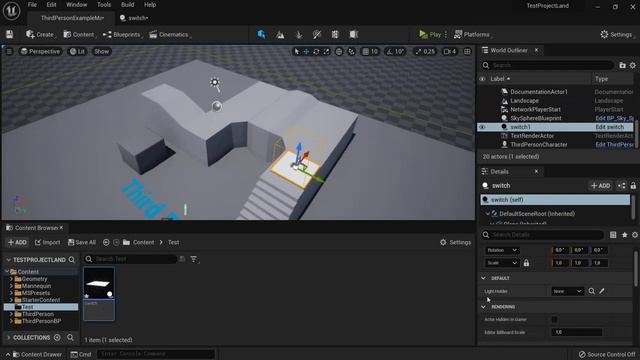Open Scale type dropdown in Details
This screenshot has width=640, height=360.
coord(502,263)
